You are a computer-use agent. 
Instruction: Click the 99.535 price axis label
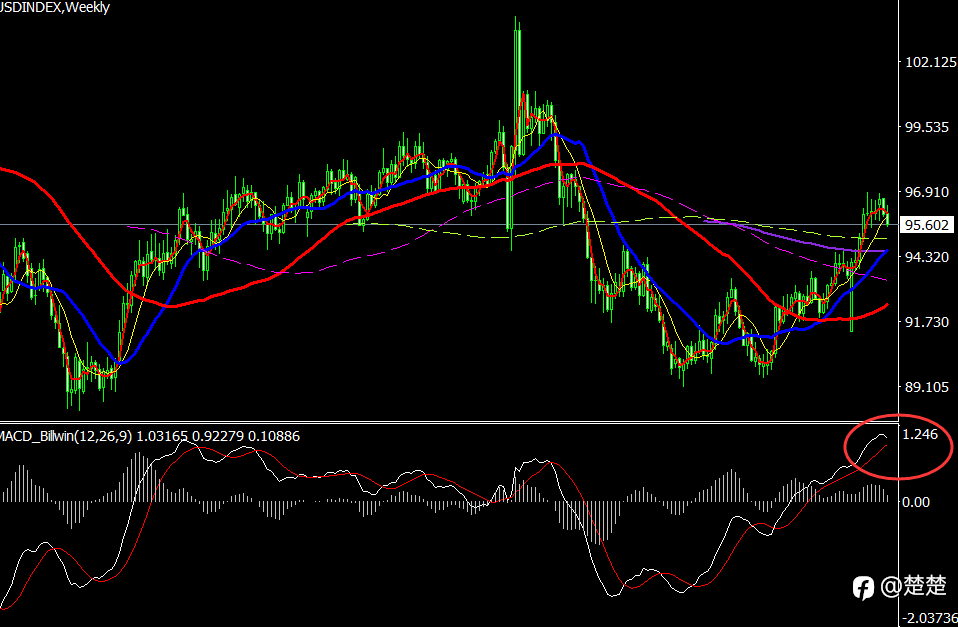tap(927, 127)
